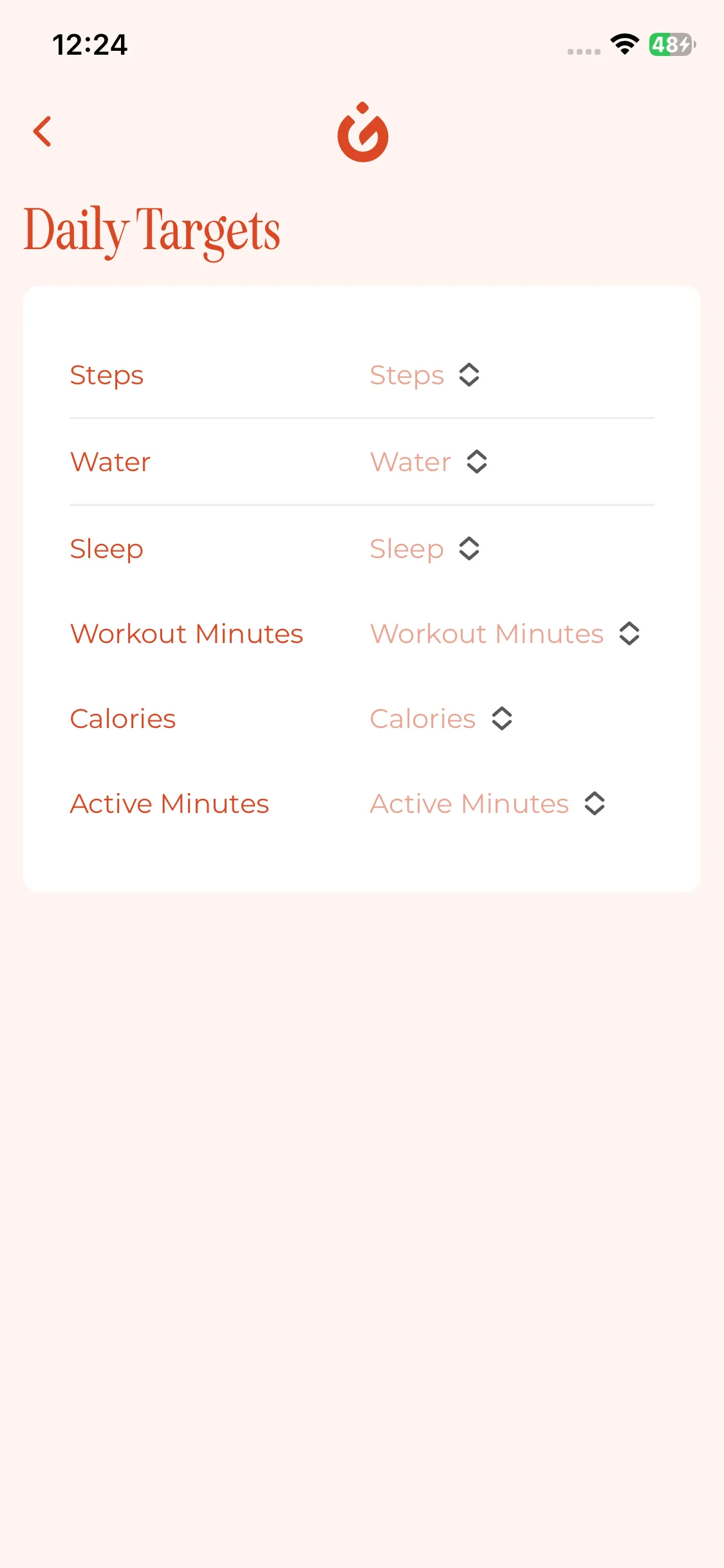Image resolution: width=724 pixels, height=1568 pixels.
Task: Select the Steps row label
Action: click(x=107, y=375)
